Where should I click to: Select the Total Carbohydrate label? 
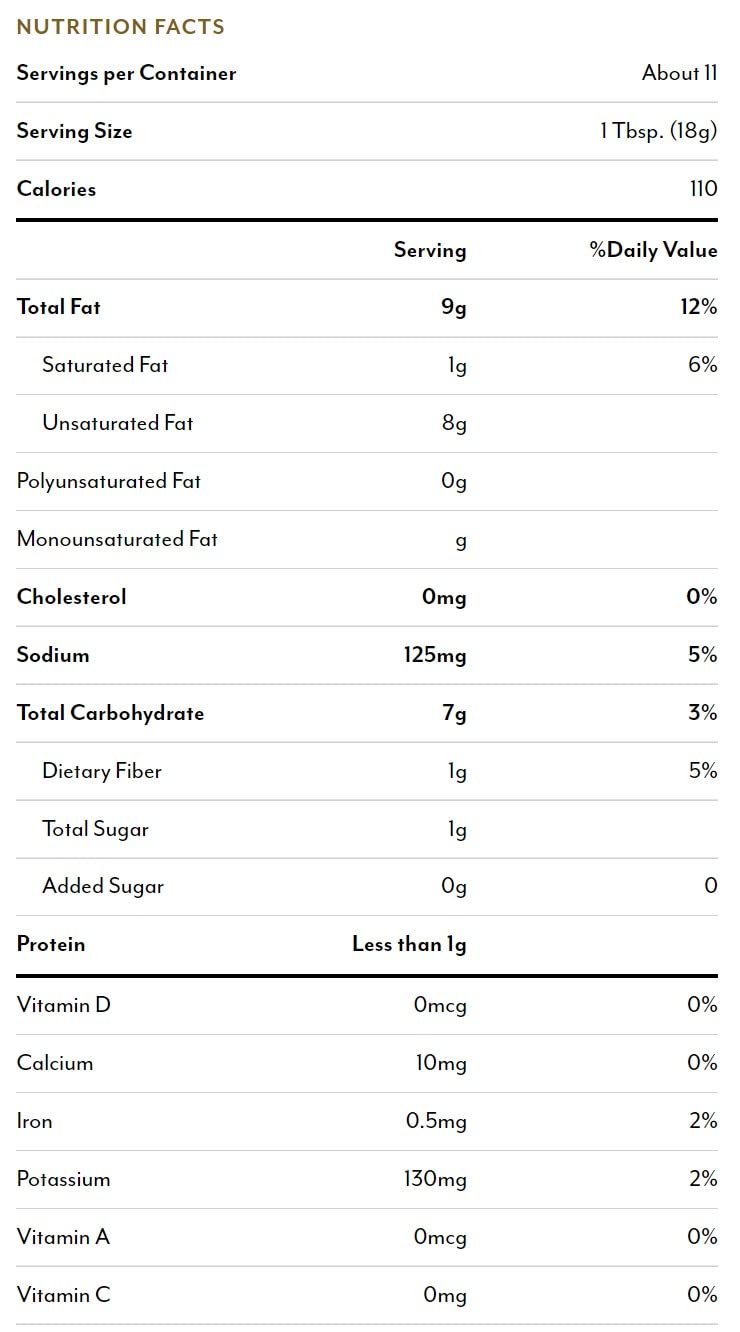tap(111, 713)
